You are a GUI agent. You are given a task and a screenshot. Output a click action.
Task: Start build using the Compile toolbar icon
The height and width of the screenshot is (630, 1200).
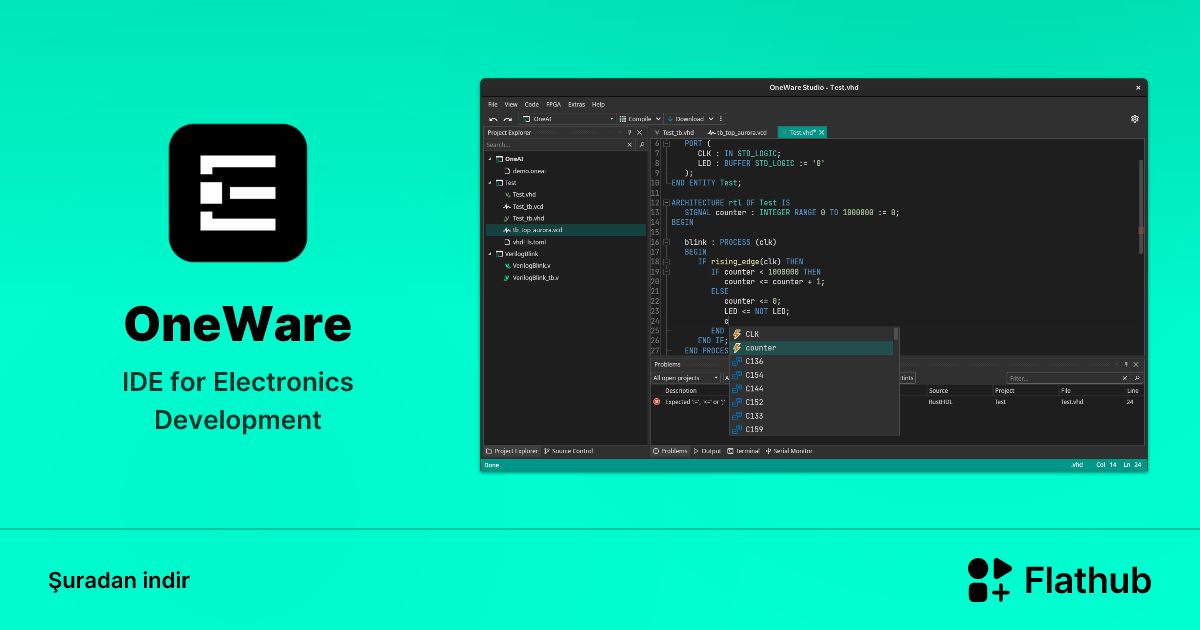tap(623, 119)
